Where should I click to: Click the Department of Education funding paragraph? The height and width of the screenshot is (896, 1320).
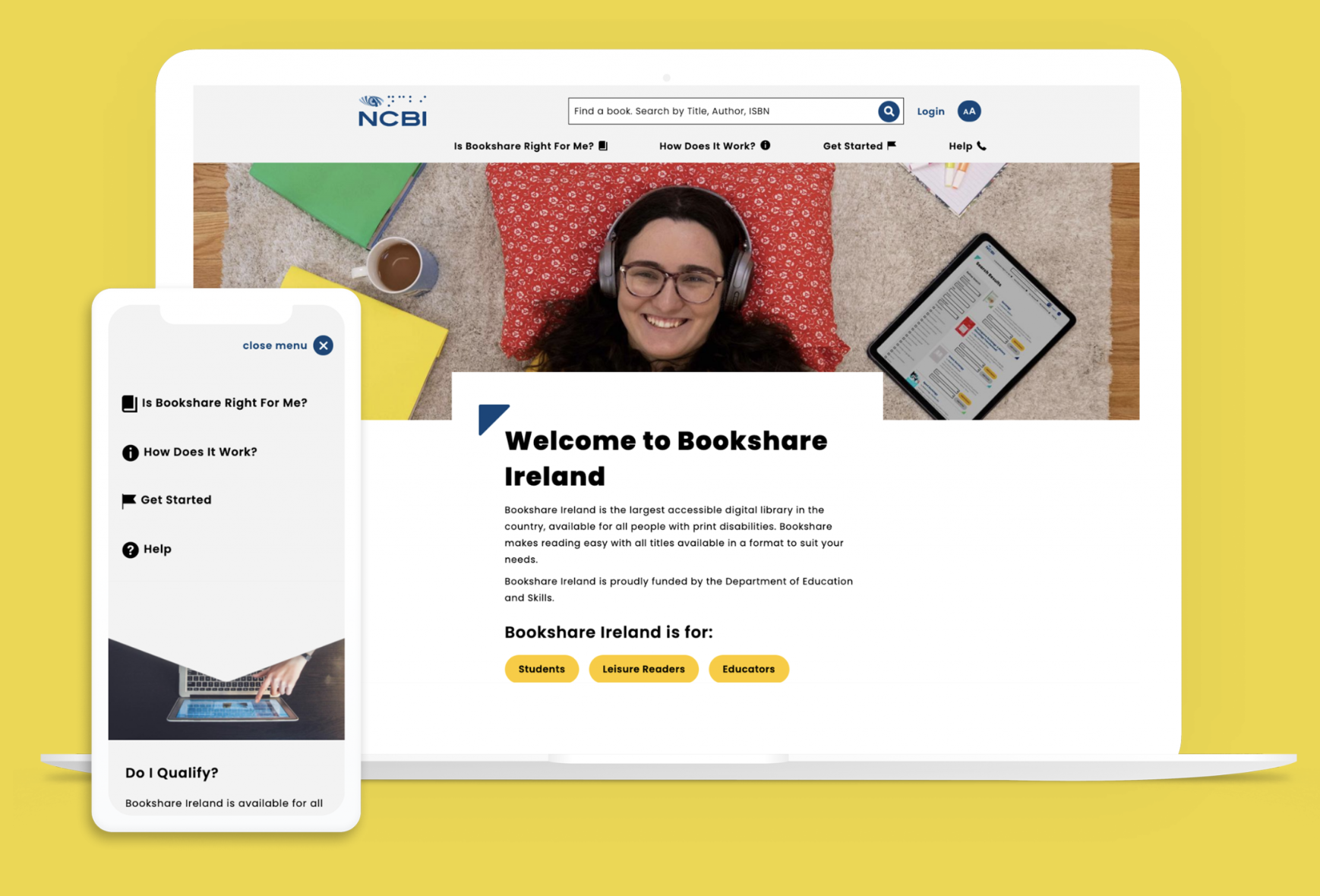[678, 589]
